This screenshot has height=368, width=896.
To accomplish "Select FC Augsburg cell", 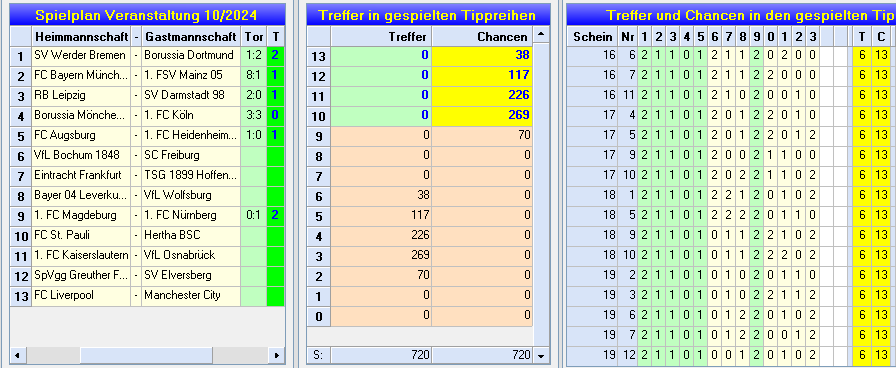I will coord(81,135).
